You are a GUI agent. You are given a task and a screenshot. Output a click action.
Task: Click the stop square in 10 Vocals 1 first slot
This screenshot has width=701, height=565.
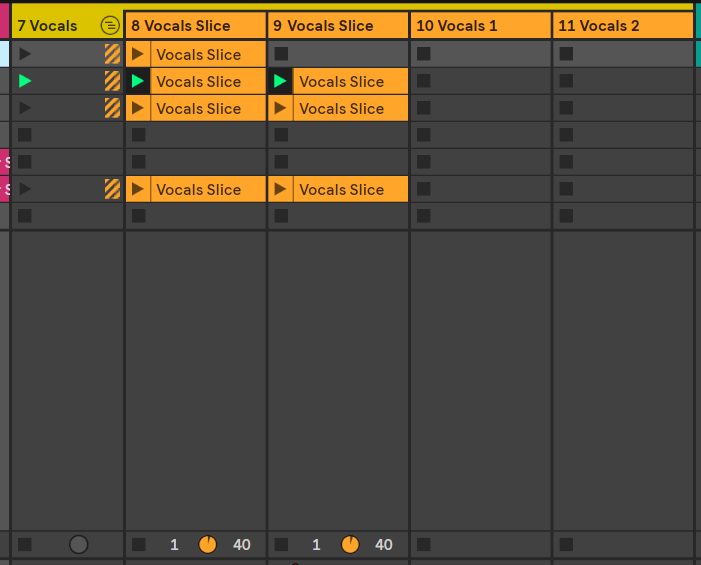(424, 54)
